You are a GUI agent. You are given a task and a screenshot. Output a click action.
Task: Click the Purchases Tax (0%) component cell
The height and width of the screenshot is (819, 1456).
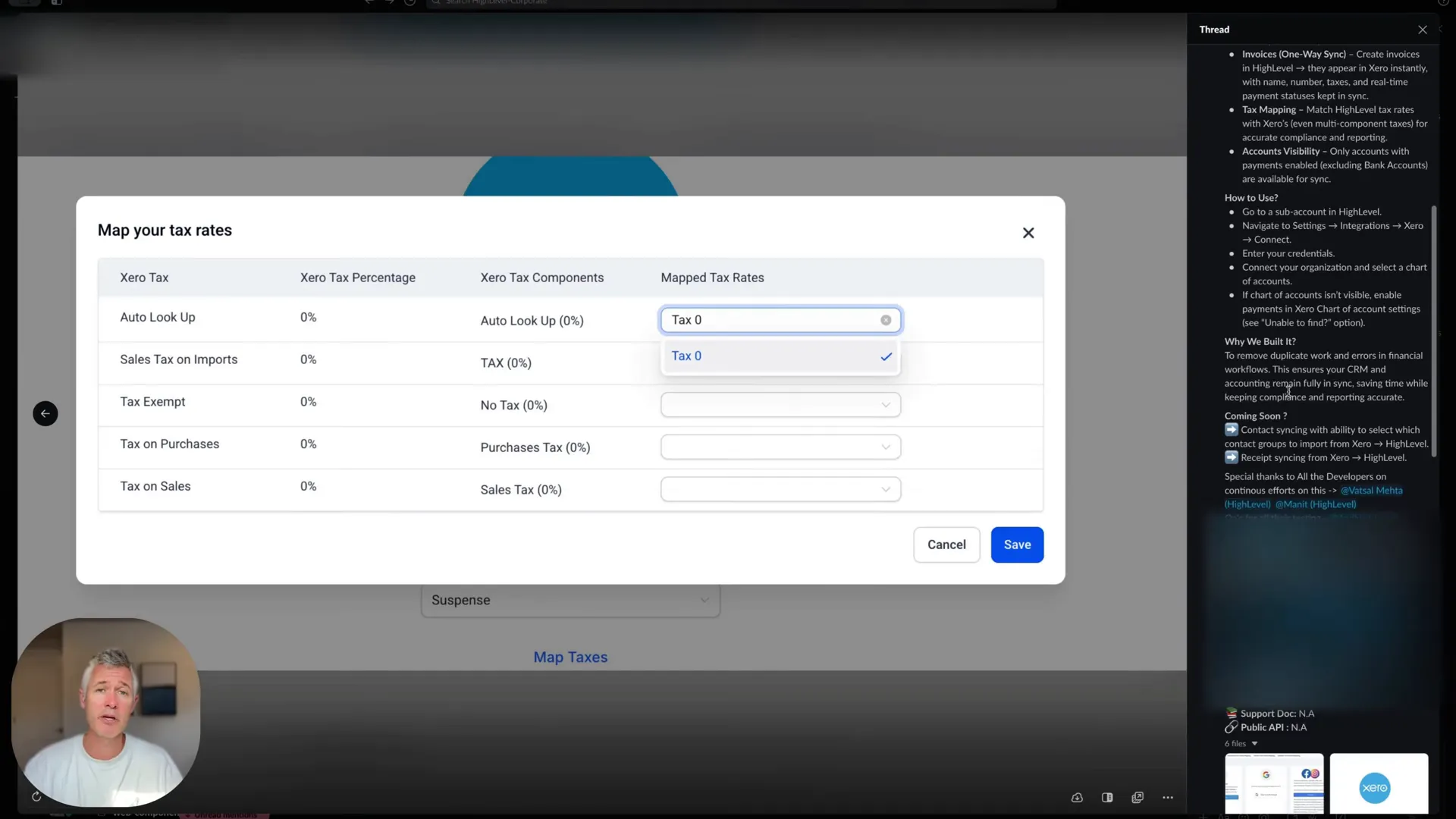(535, 448)
